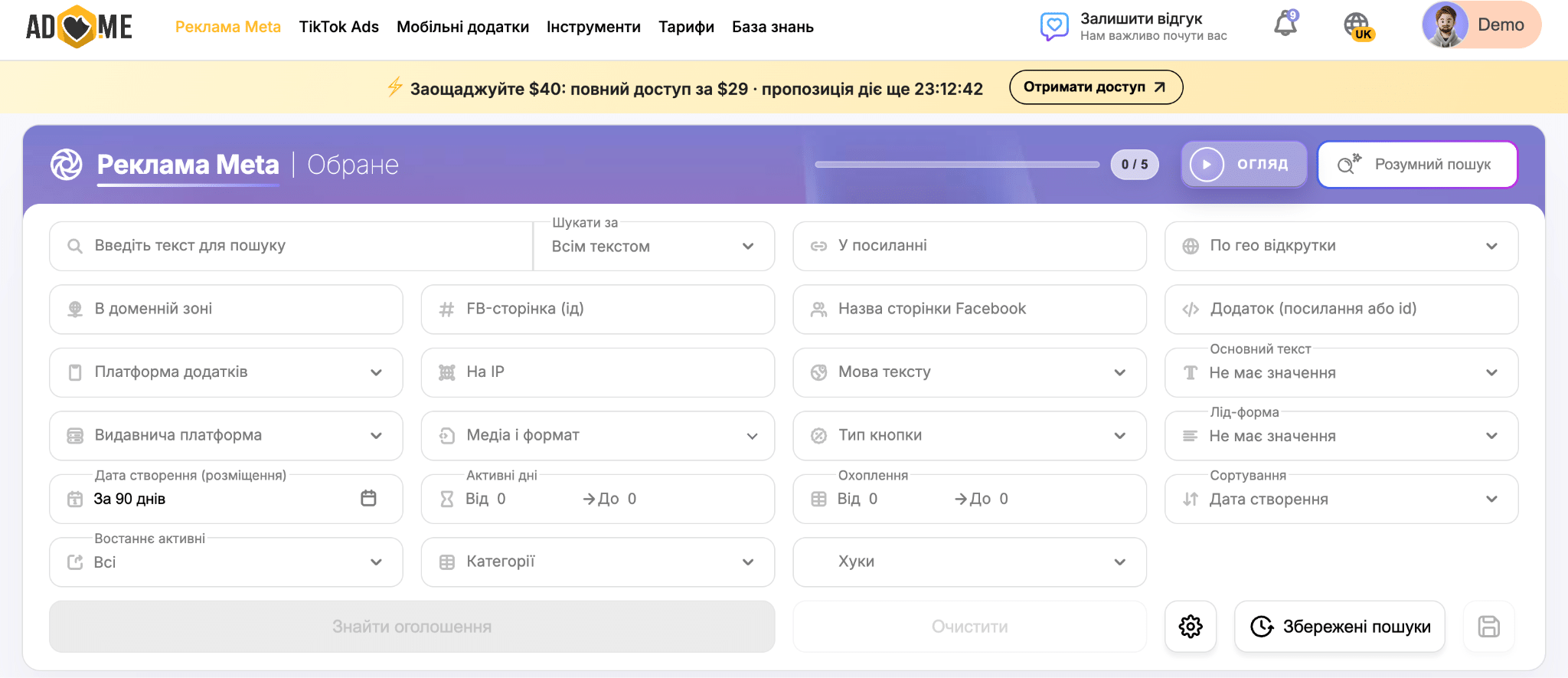Image resolution: width=1568 pixels, height=678 pixels.
Task: Expand По гео відкрутки dropdown
Action: [x=1341, y=246]
